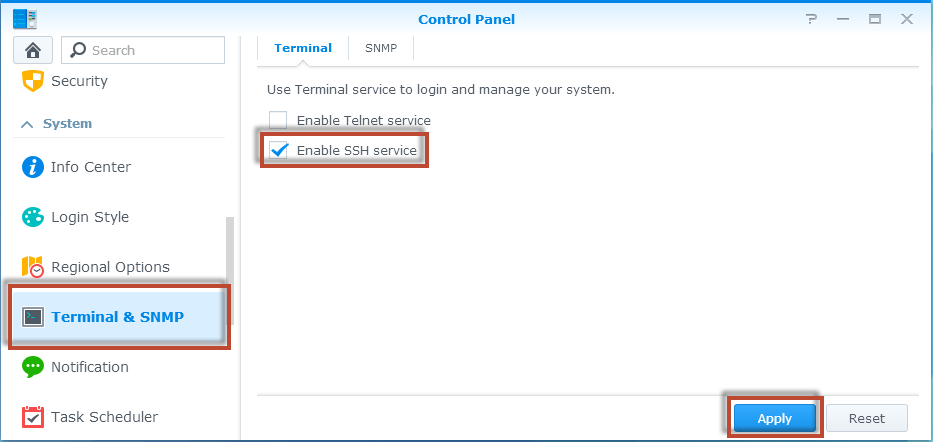Screen dimensions: 933x442
Task: Click the Apply button
Action: (x=774, y=418)
